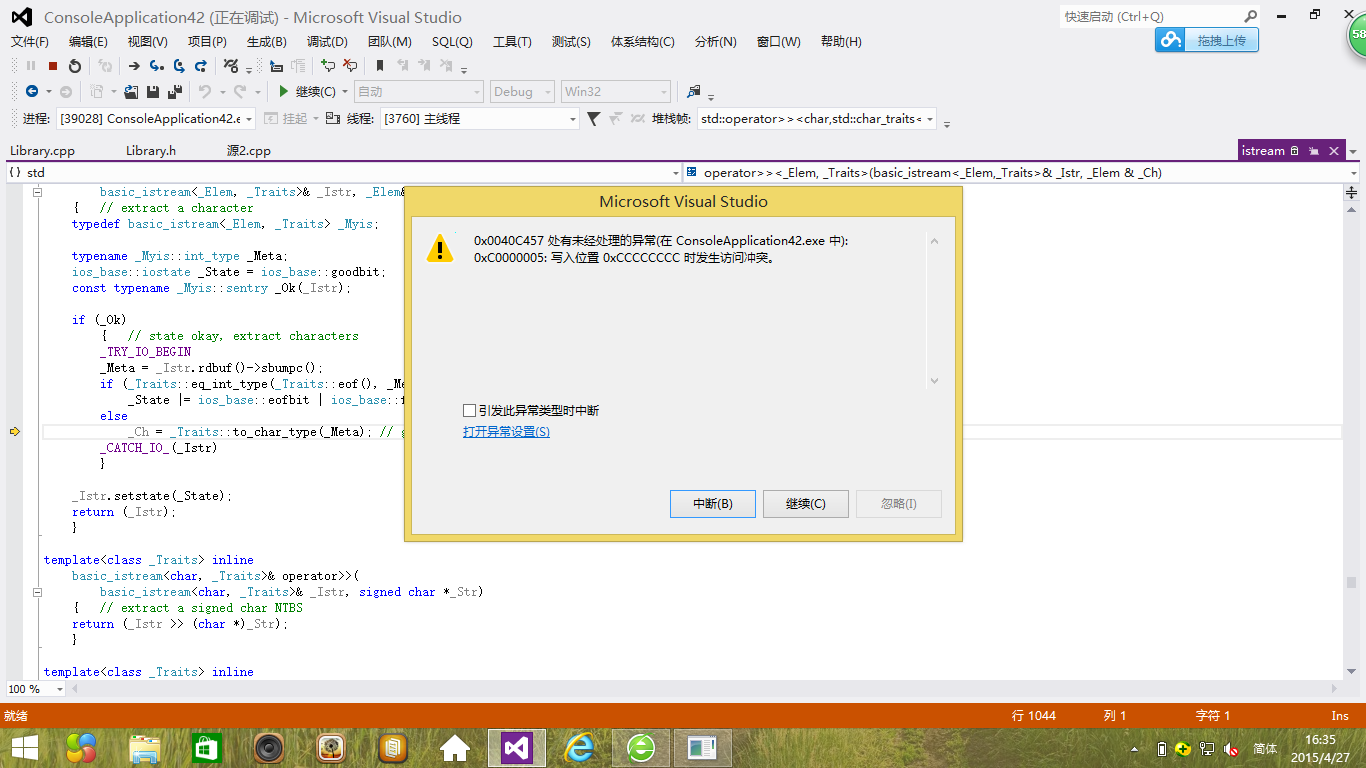This screenshot has height=768, width=1366.
Task: Click the 继续(C) button in exception dialog
Action: point(806,504)
